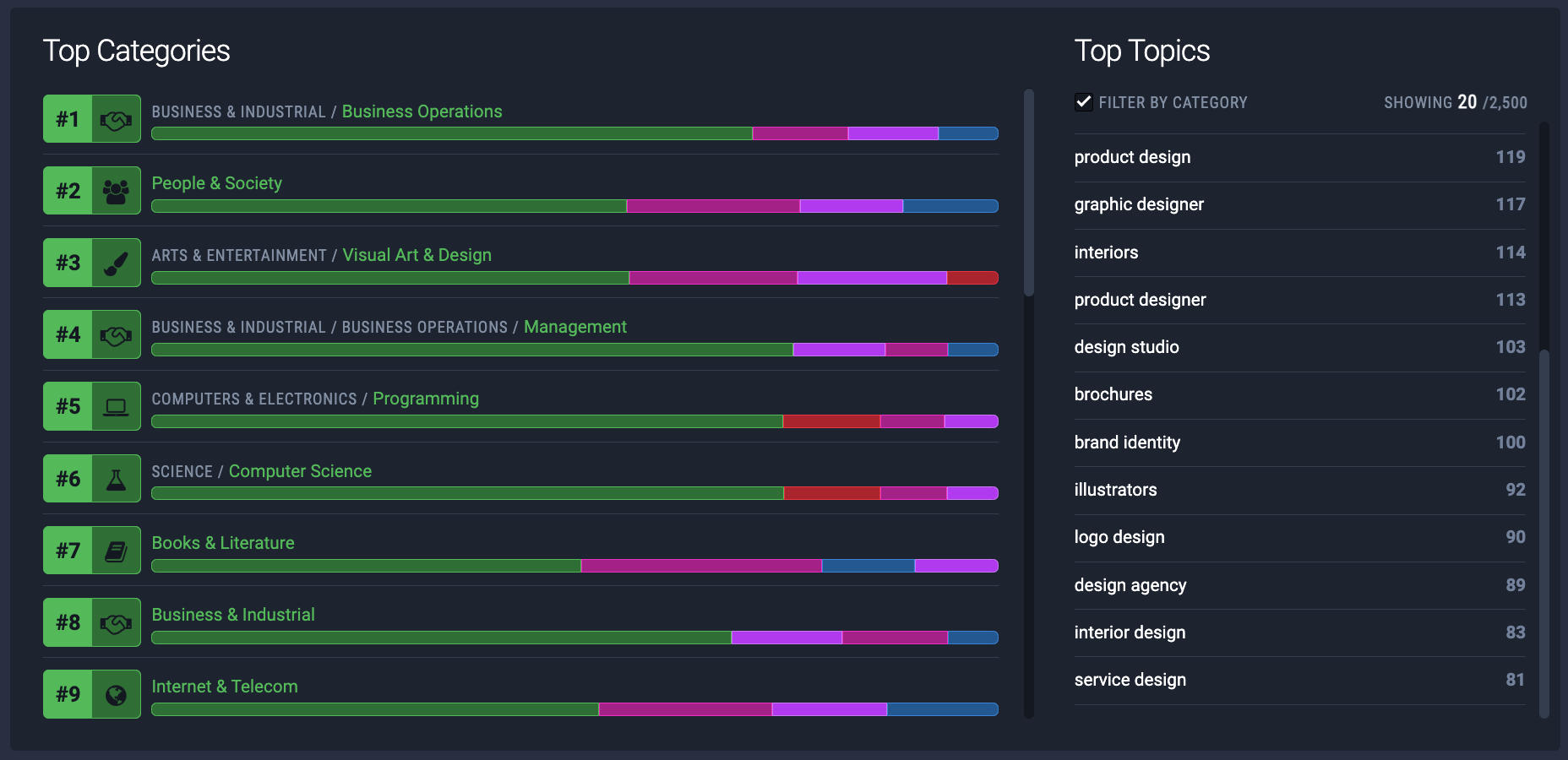Click the handshake icon for Business & Industrial row #8
The image size is (1568, 760).
[x=116, y=622]
